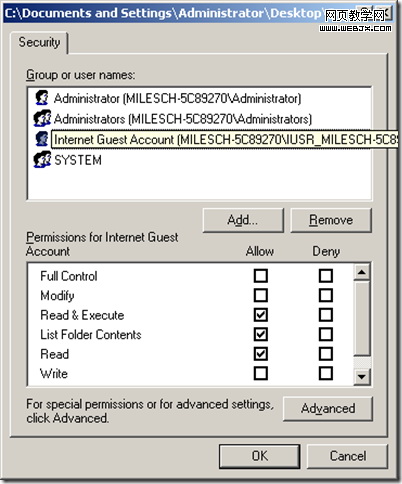Check Allow for Full Control

coord(261,276)
